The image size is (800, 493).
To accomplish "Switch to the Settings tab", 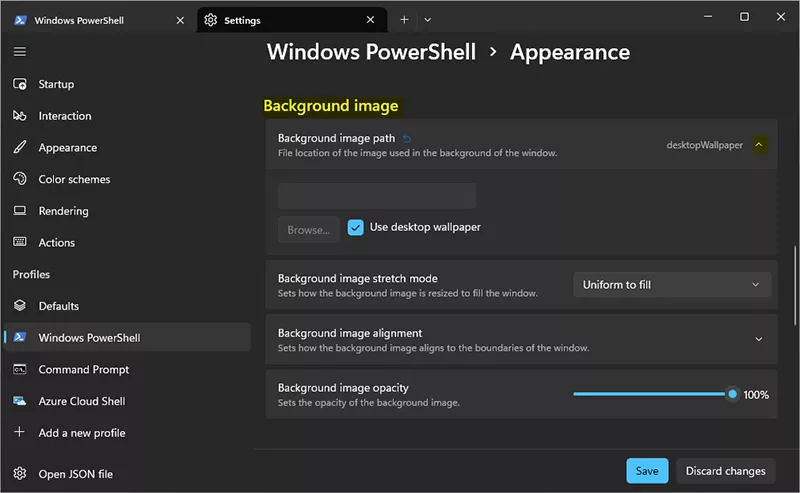I will [x=292, y=20].
